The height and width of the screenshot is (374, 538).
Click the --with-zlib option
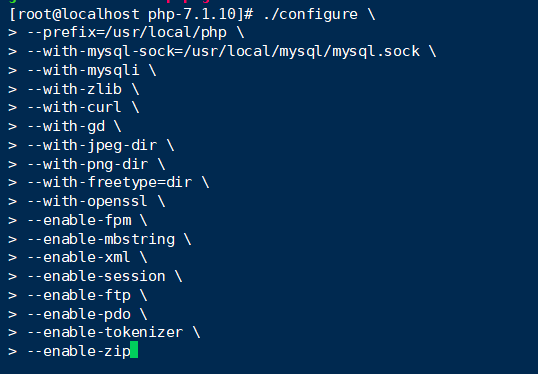[x=74, y=89]
